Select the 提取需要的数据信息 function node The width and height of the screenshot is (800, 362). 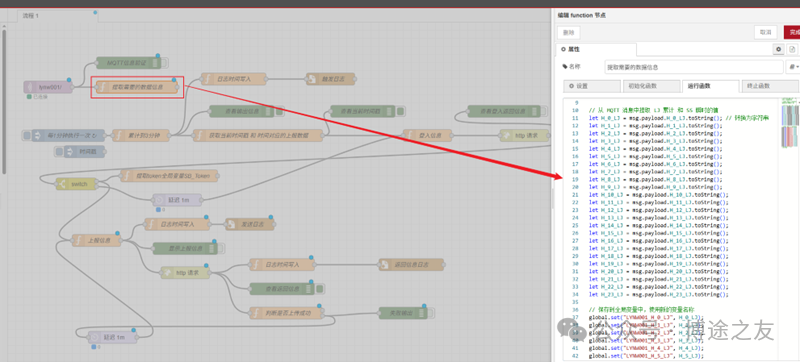point(137,87)
